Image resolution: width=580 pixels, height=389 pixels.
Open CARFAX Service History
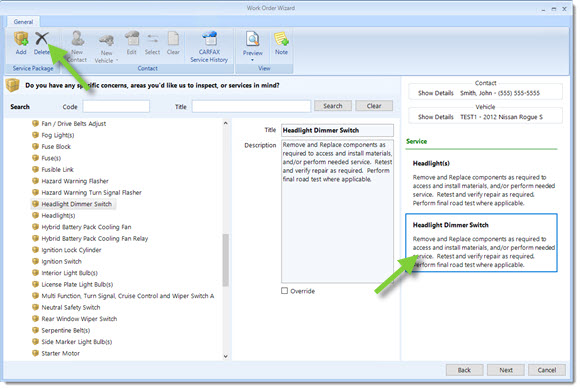(209, 47)
